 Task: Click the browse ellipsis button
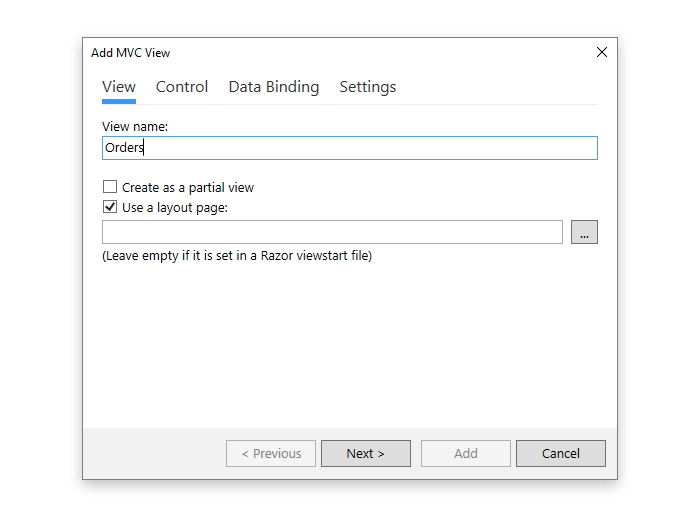click(x=584, y=232)
